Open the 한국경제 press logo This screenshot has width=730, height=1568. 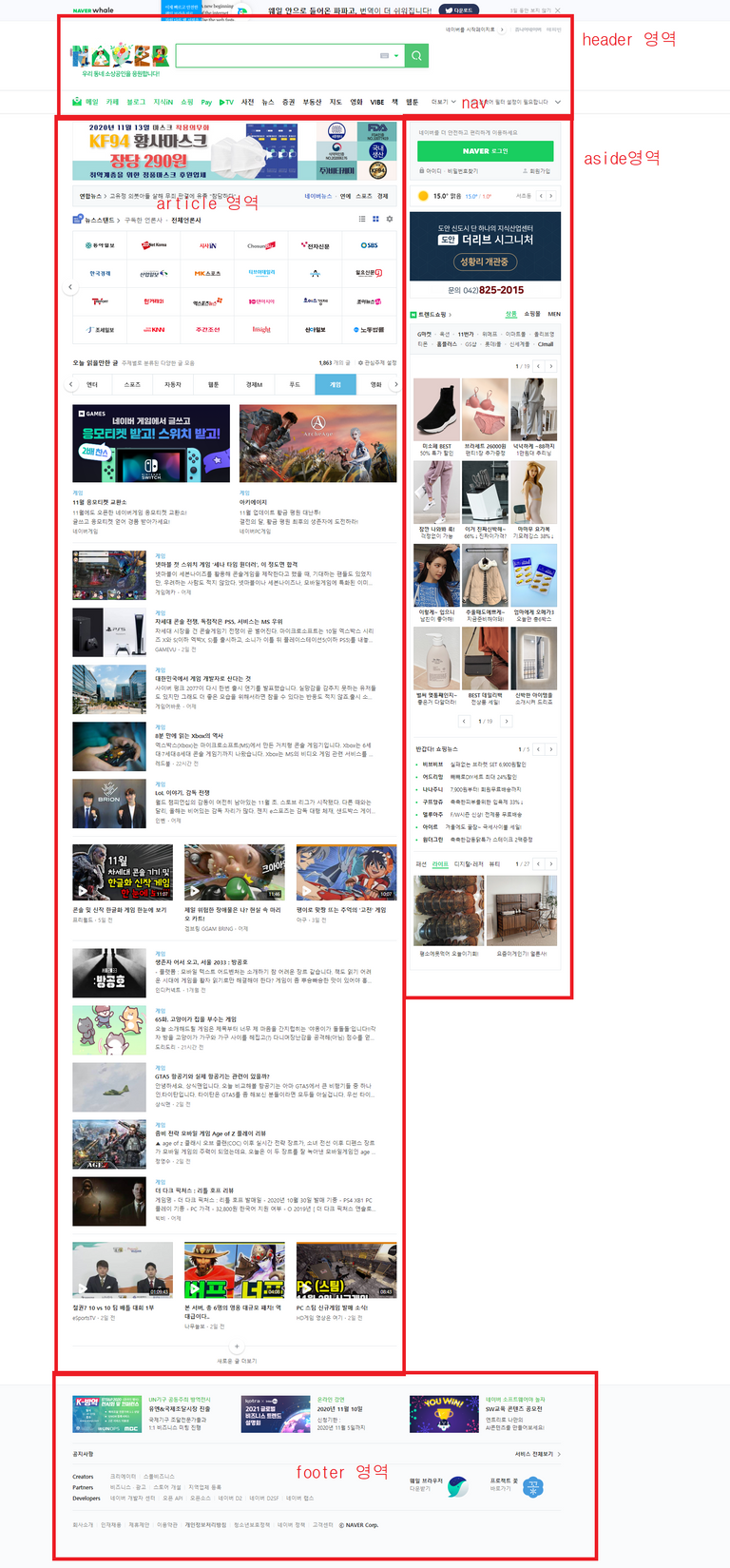(100, 273)
